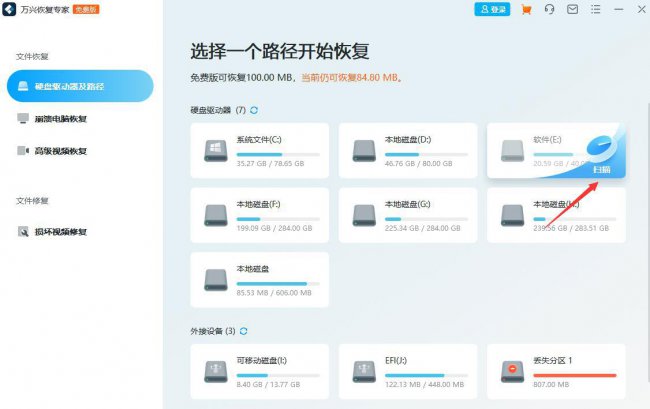Click the 本地磁盘(G:) drive icon
This screenshot has height=409, width=650.
coord(364,215)
